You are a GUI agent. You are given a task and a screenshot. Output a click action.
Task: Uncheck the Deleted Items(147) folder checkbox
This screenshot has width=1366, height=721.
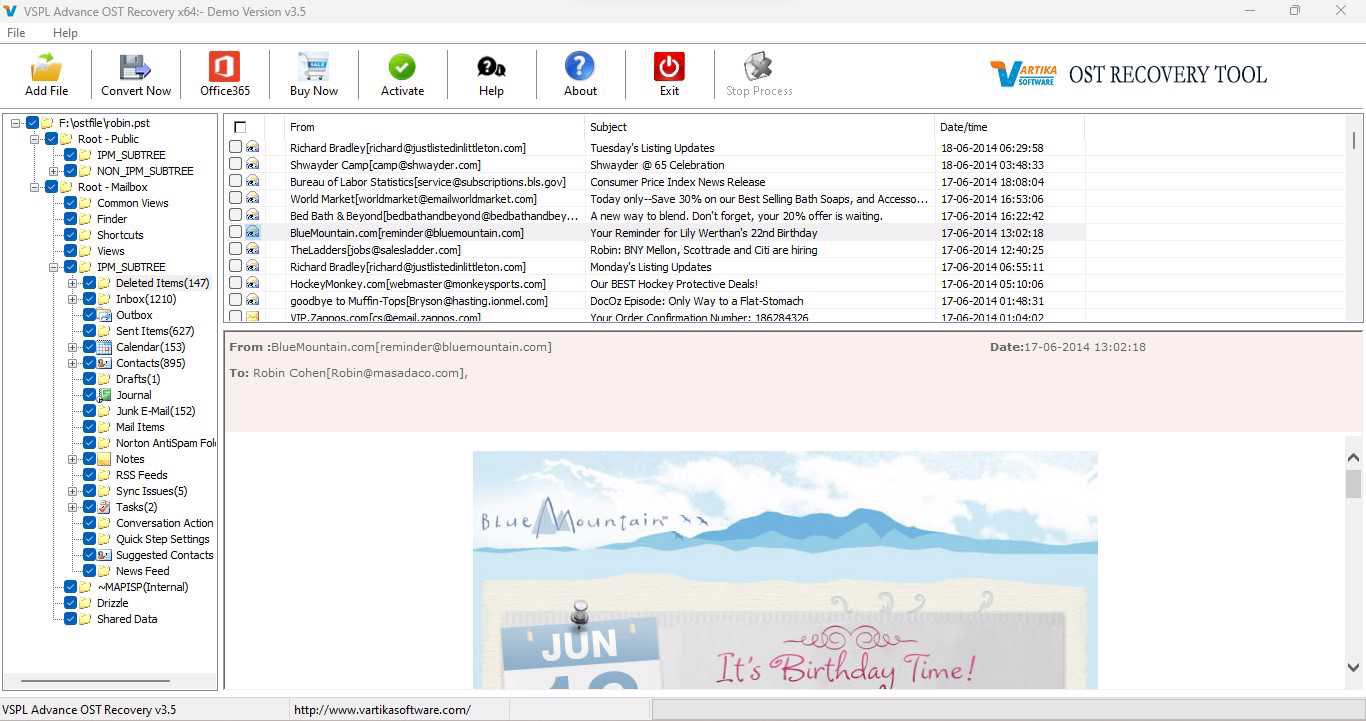coord(89,283)
